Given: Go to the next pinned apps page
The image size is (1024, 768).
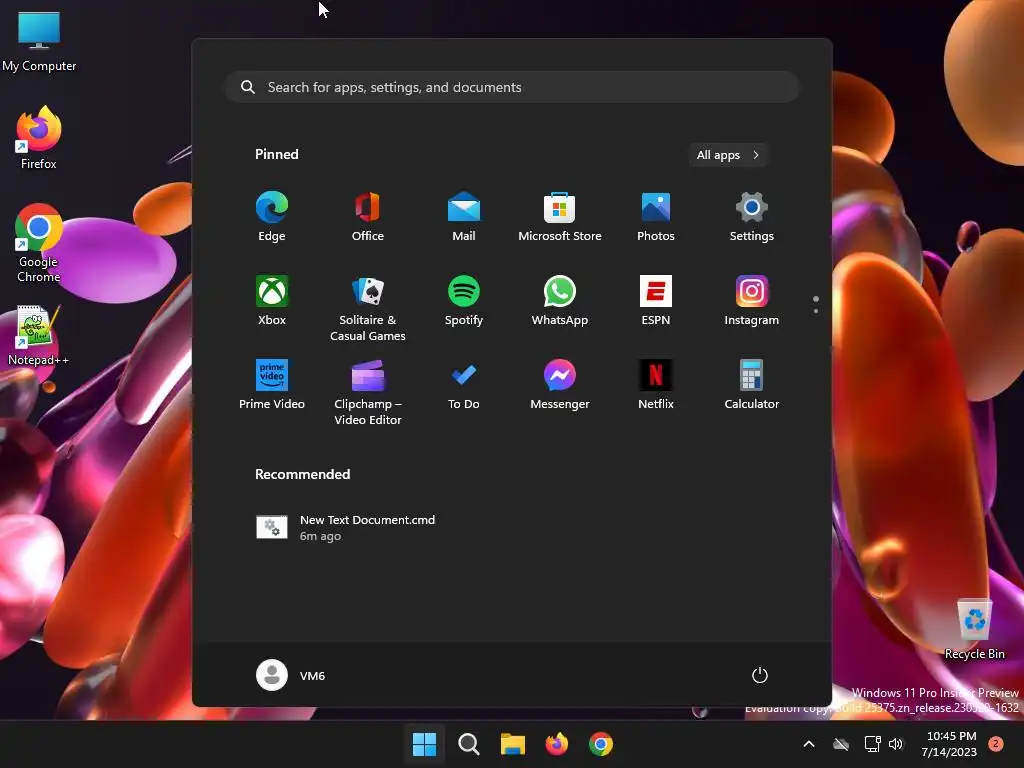Looking at the screenshot, I should click(x=816, y=311).
